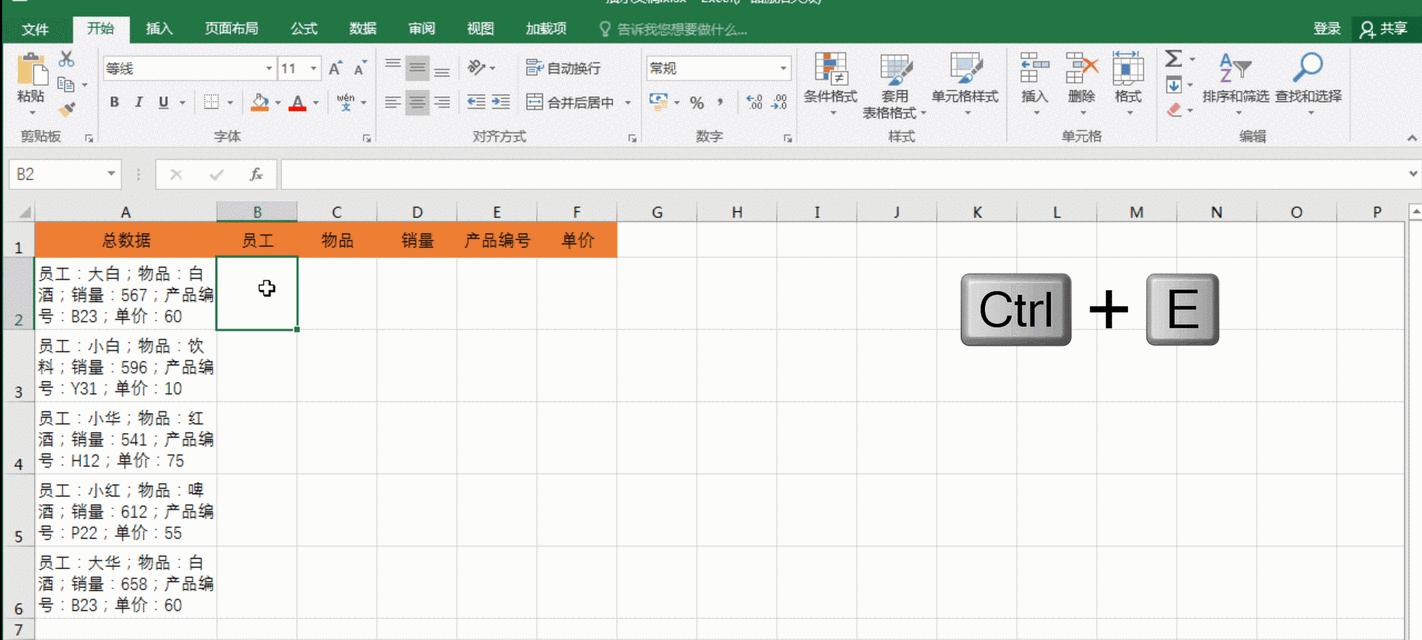Switch to the 数据 Data tab
The width and height of the screenshot is (1422, 640).
363,29
